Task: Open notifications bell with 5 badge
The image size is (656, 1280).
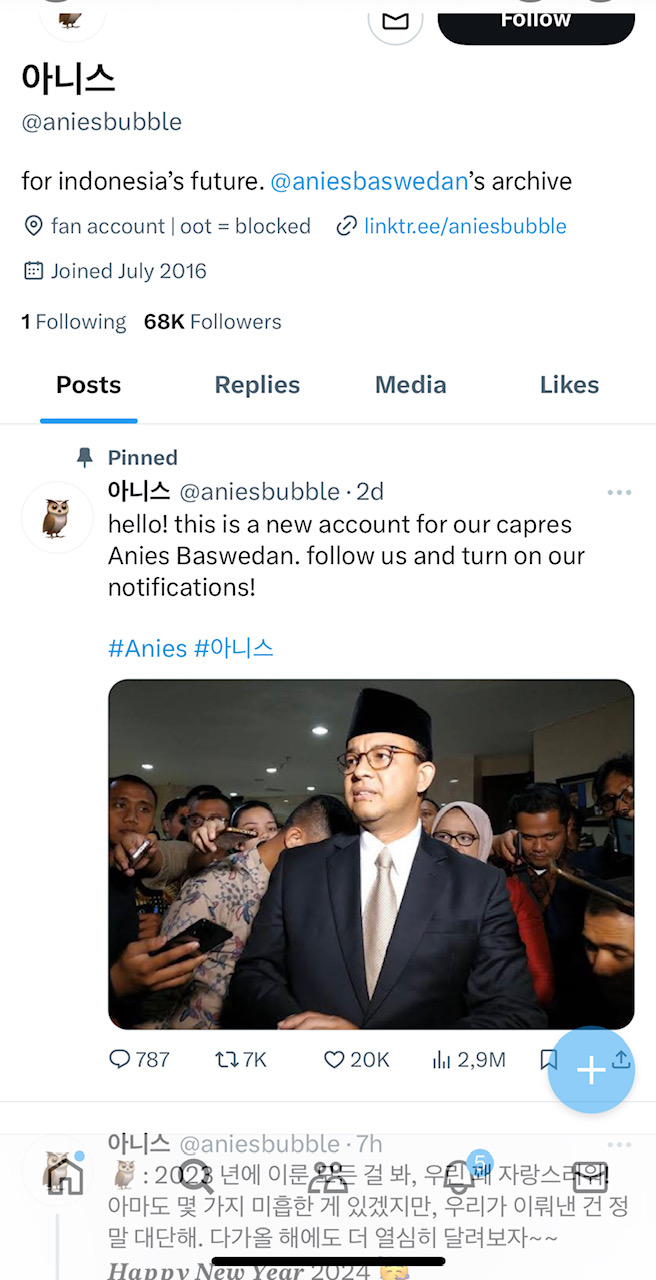Action: click(x=460, y=1174)
